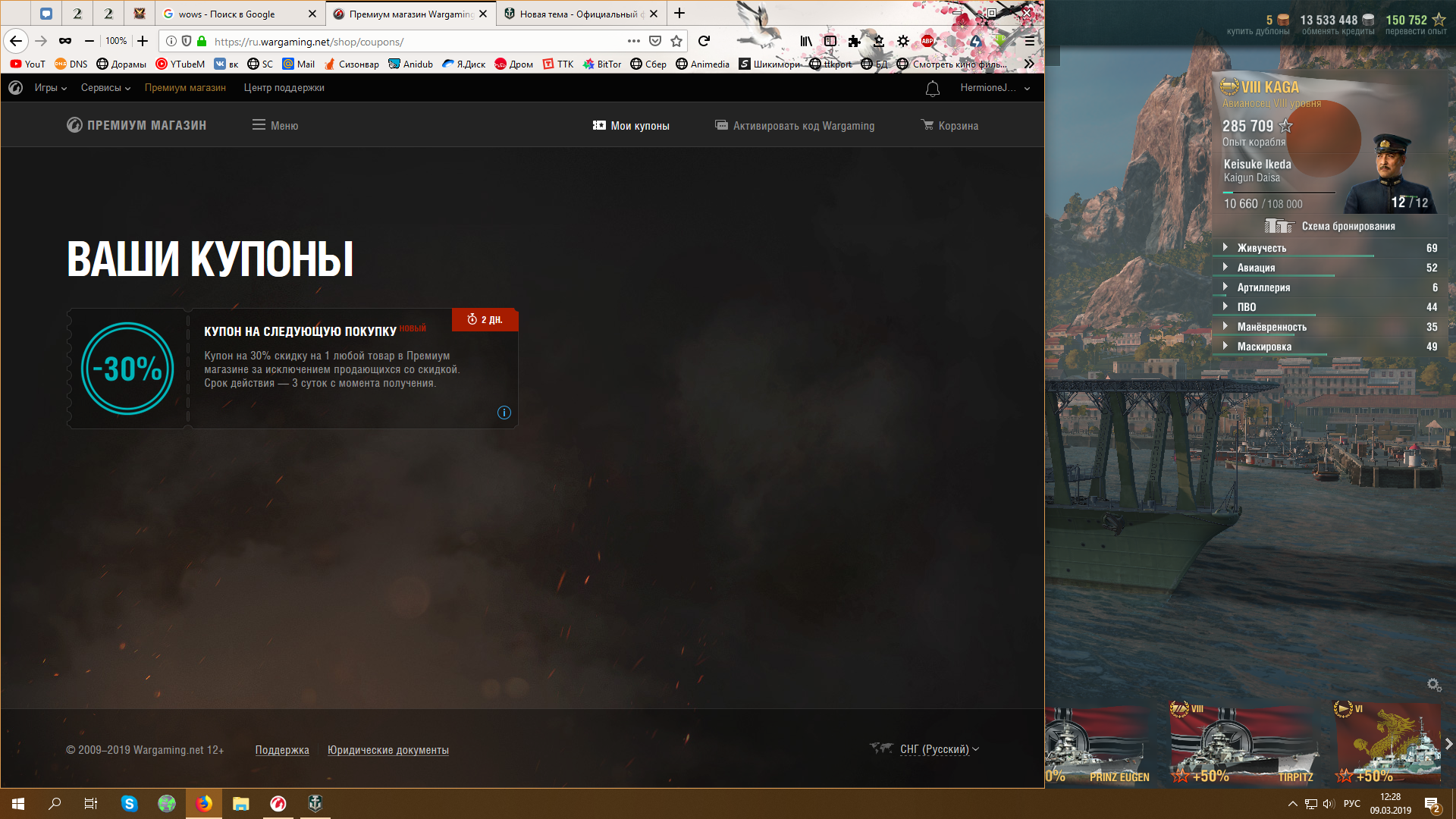The width and height of the screenshot is (1456, 819).
Task: Expand the Сервисы dropdown menu
Action: (106, 88)
